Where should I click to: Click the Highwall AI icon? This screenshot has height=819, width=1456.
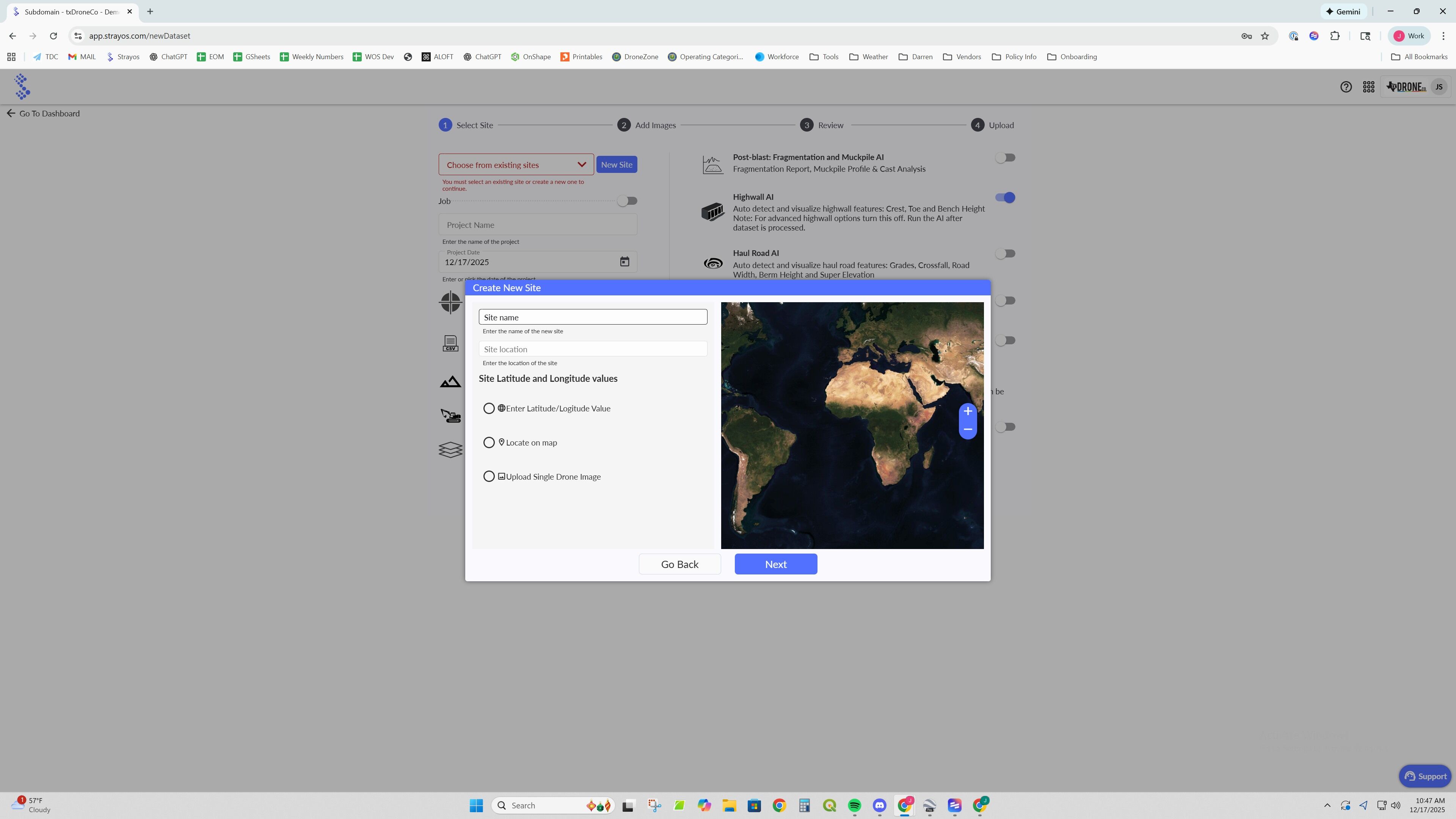click(713, 212)
